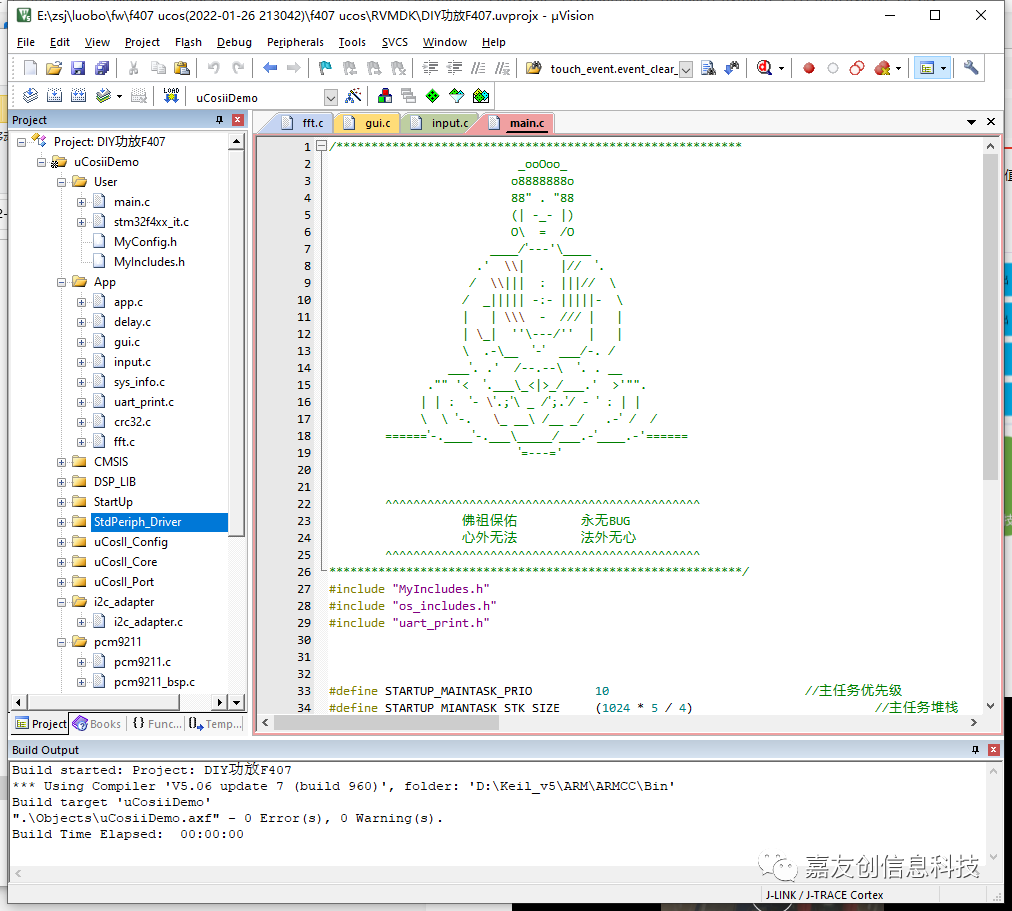The height and width of the screenshot is (911, 1012).
Task: Navigate backwards with the blue left arrow
Action: click(x=270, y=68)
